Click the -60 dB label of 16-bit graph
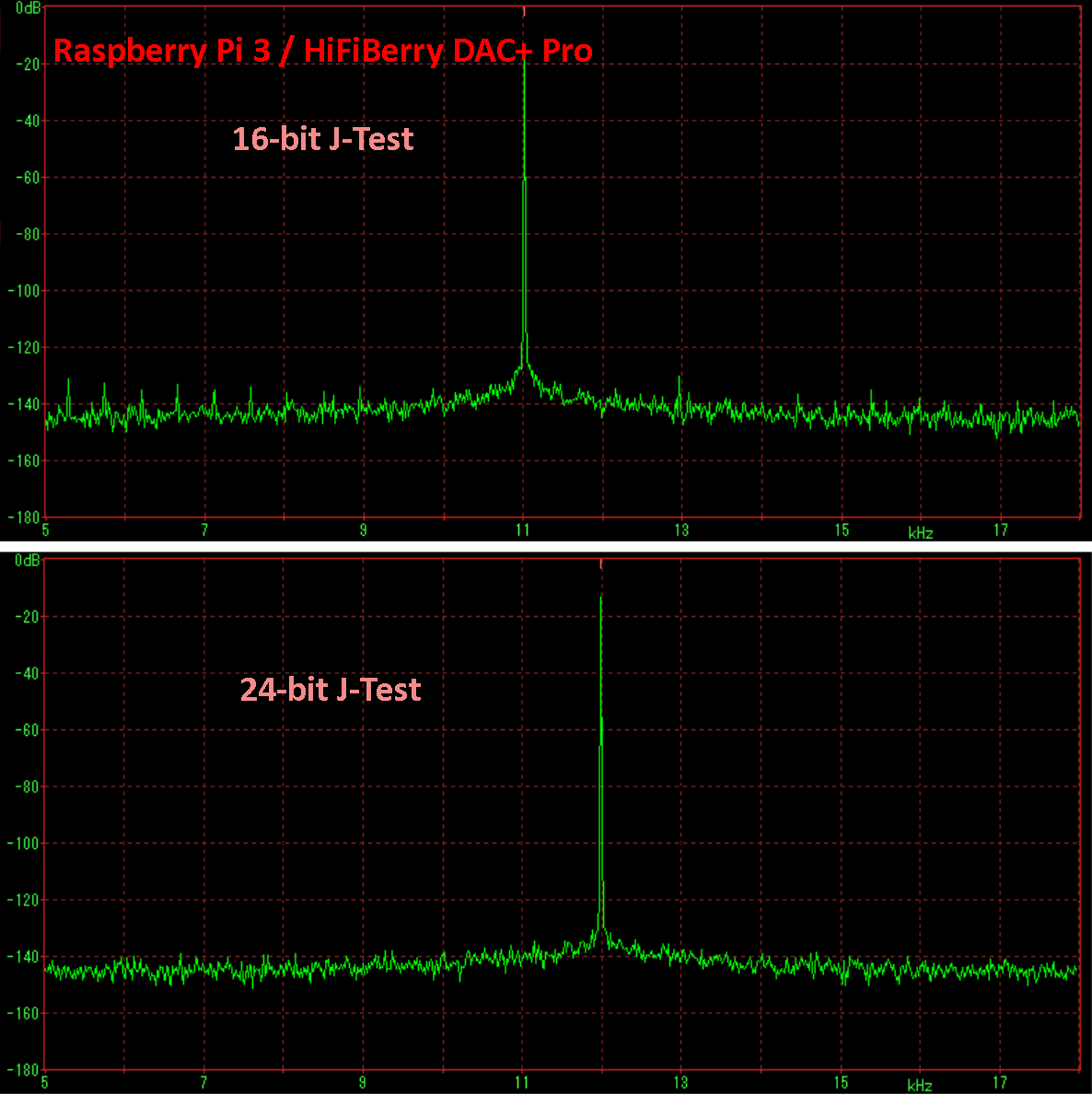The image size is (1092, 1094). pos(28,177)
